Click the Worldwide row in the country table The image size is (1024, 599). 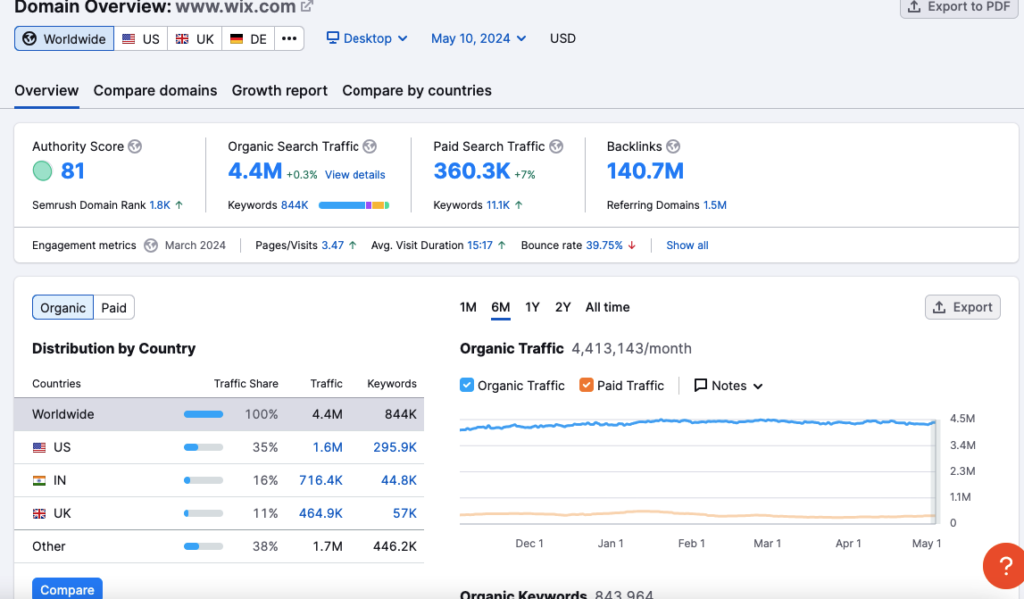pyautogui.click(x=219, y=414)
